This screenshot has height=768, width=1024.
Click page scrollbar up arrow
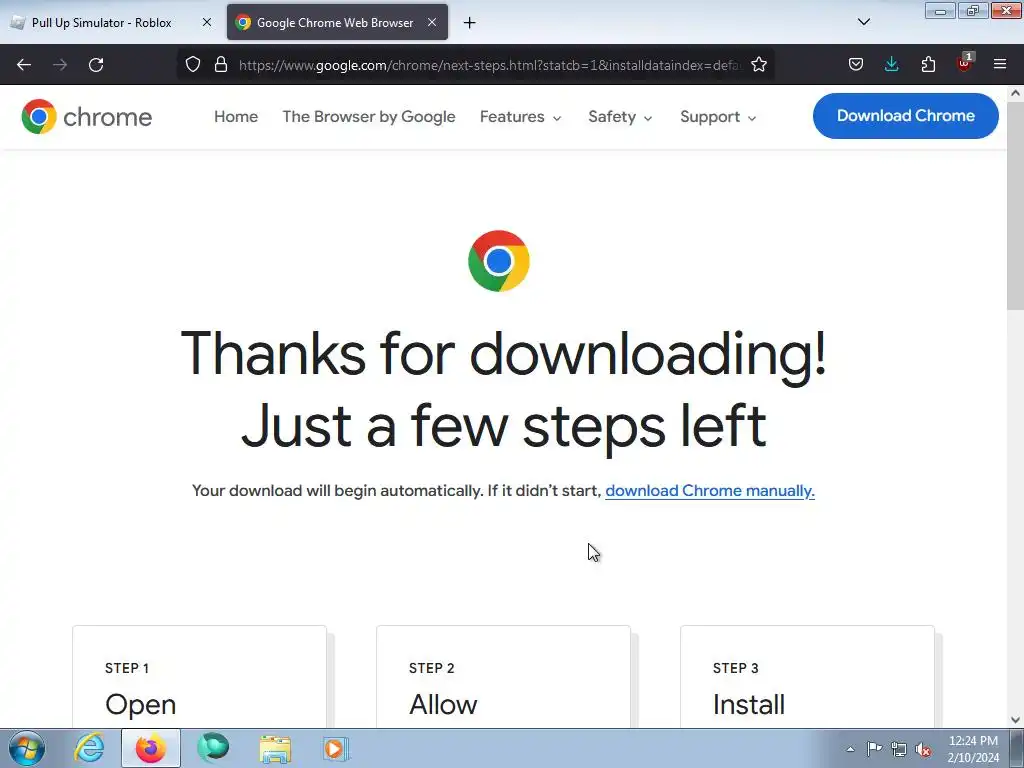coord(1015,93)
